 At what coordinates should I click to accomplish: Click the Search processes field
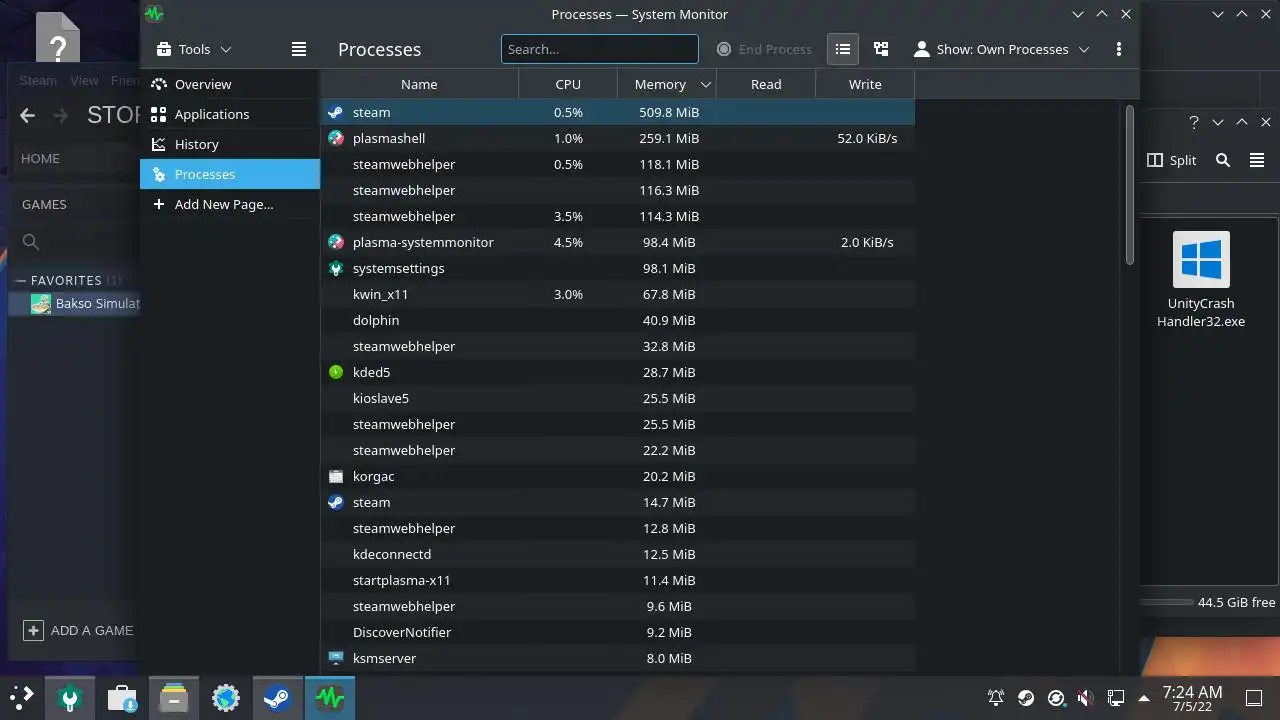click(600, 49)
